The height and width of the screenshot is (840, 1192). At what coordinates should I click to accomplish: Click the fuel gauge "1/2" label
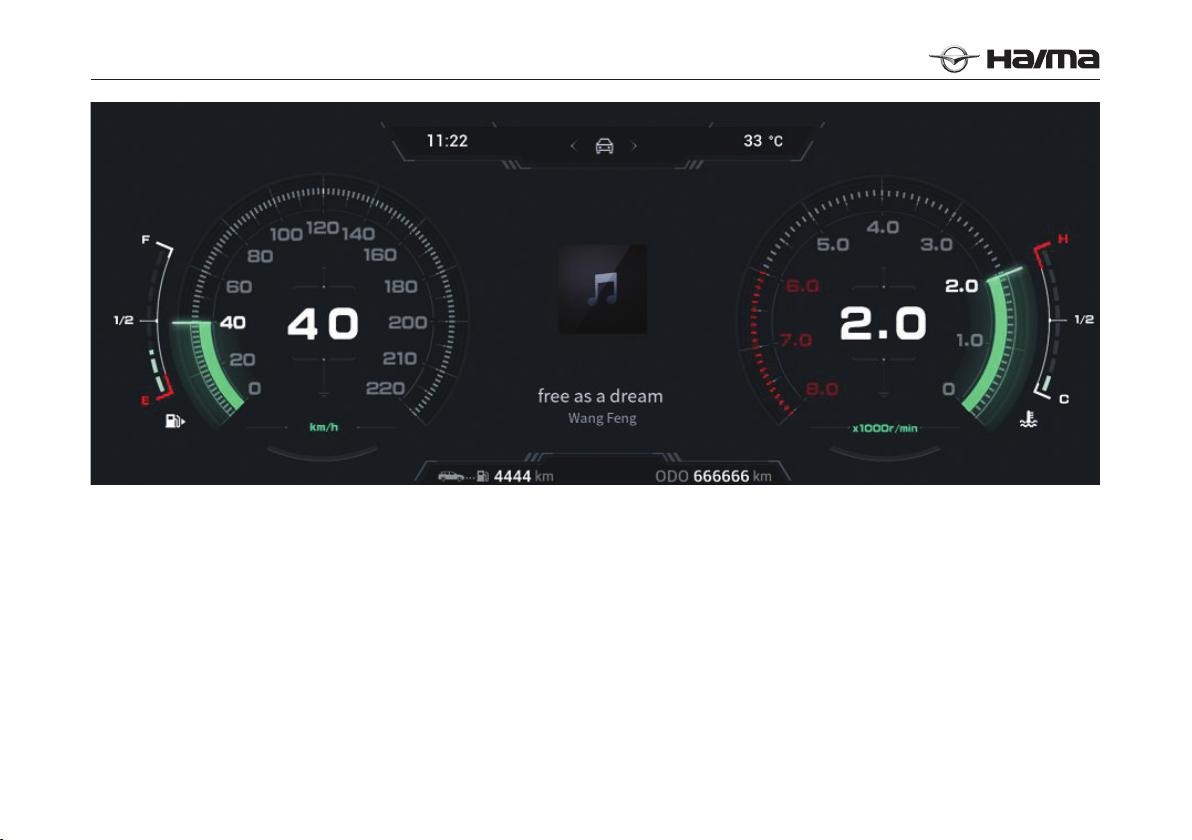click(x=123, y=321)
